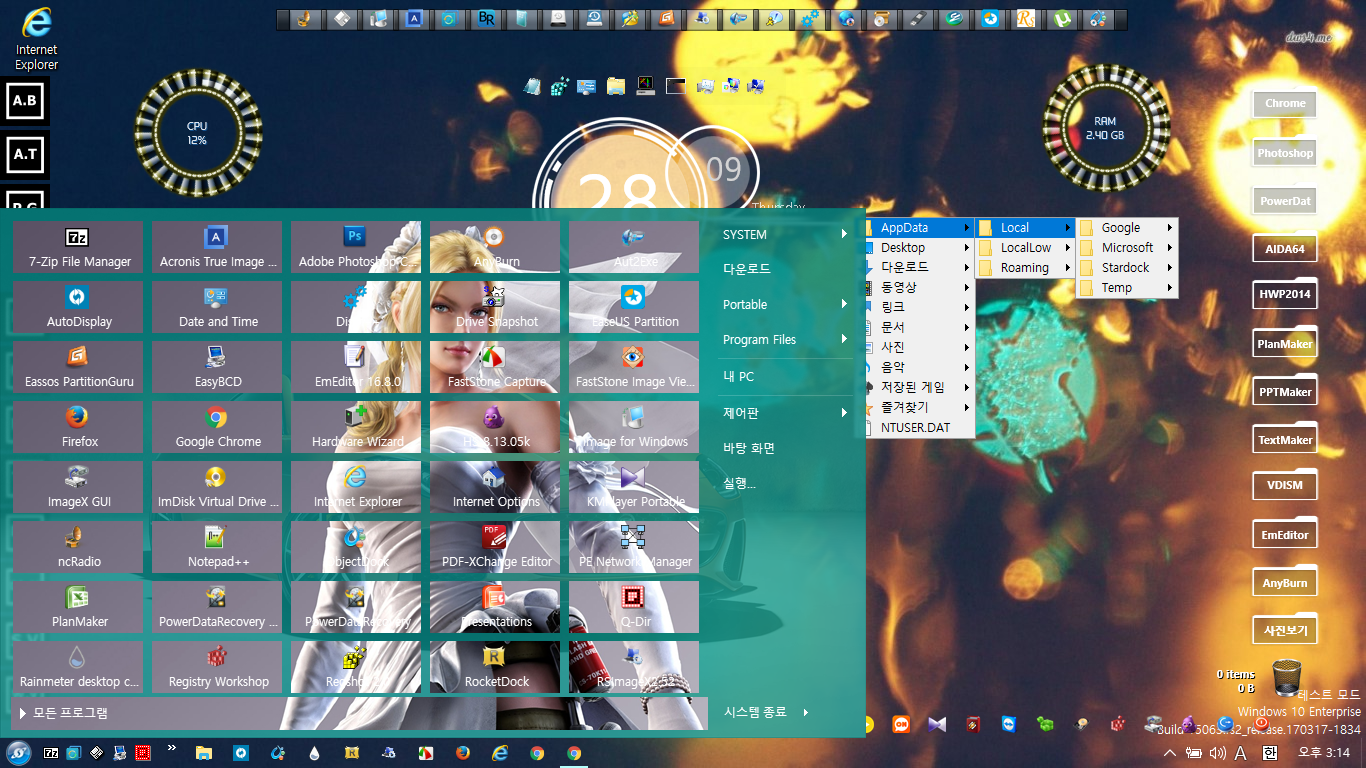Launch KMPlayer Portable tile
This screenshot has width=1366, height=768.
634,487
